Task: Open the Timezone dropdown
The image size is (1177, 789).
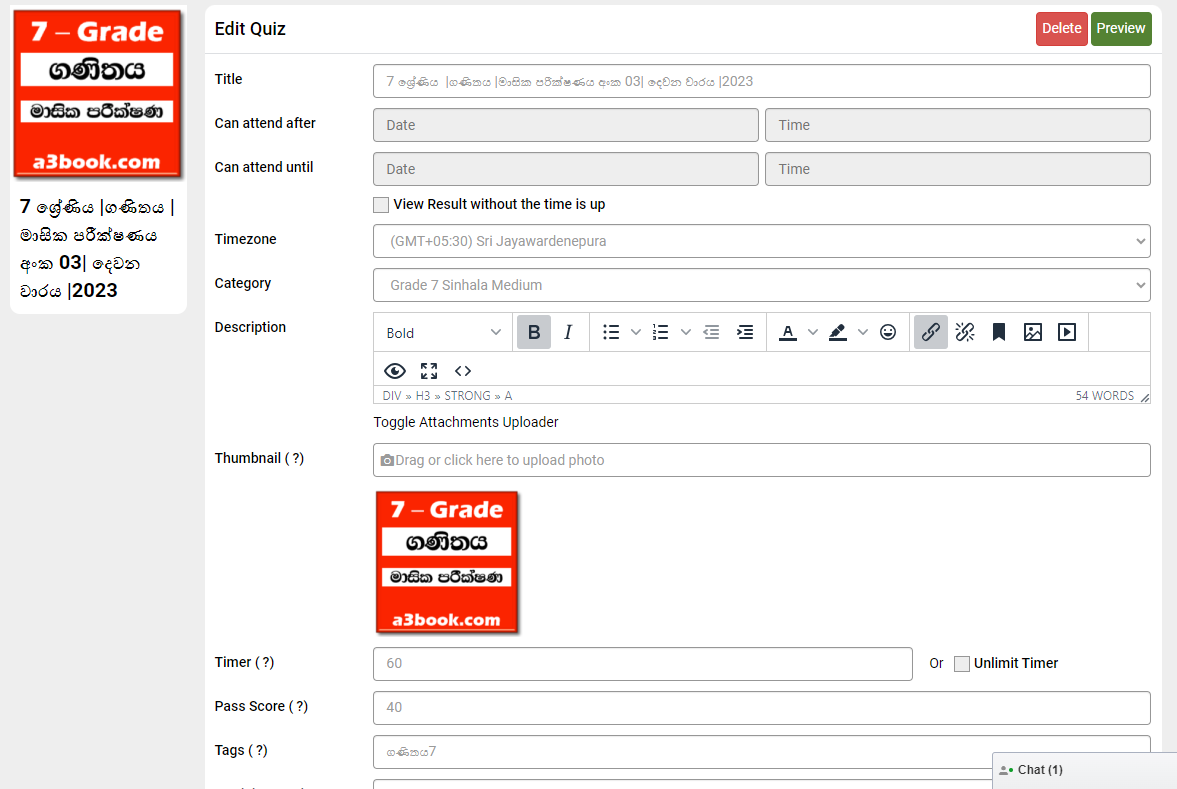Action: [761, 241]
